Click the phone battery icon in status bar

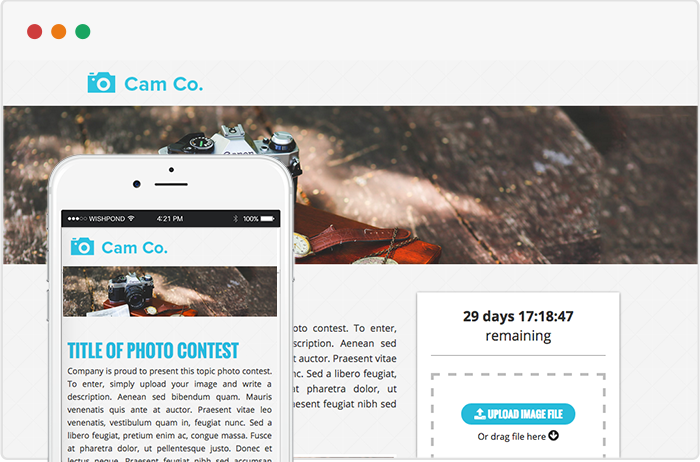[268, 219]
